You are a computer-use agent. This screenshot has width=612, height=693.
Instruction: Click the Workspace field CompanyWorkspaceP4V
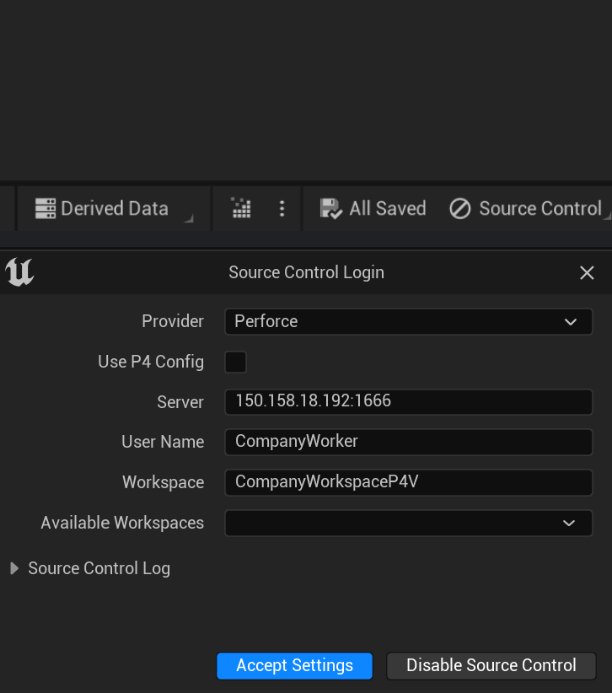408,482
